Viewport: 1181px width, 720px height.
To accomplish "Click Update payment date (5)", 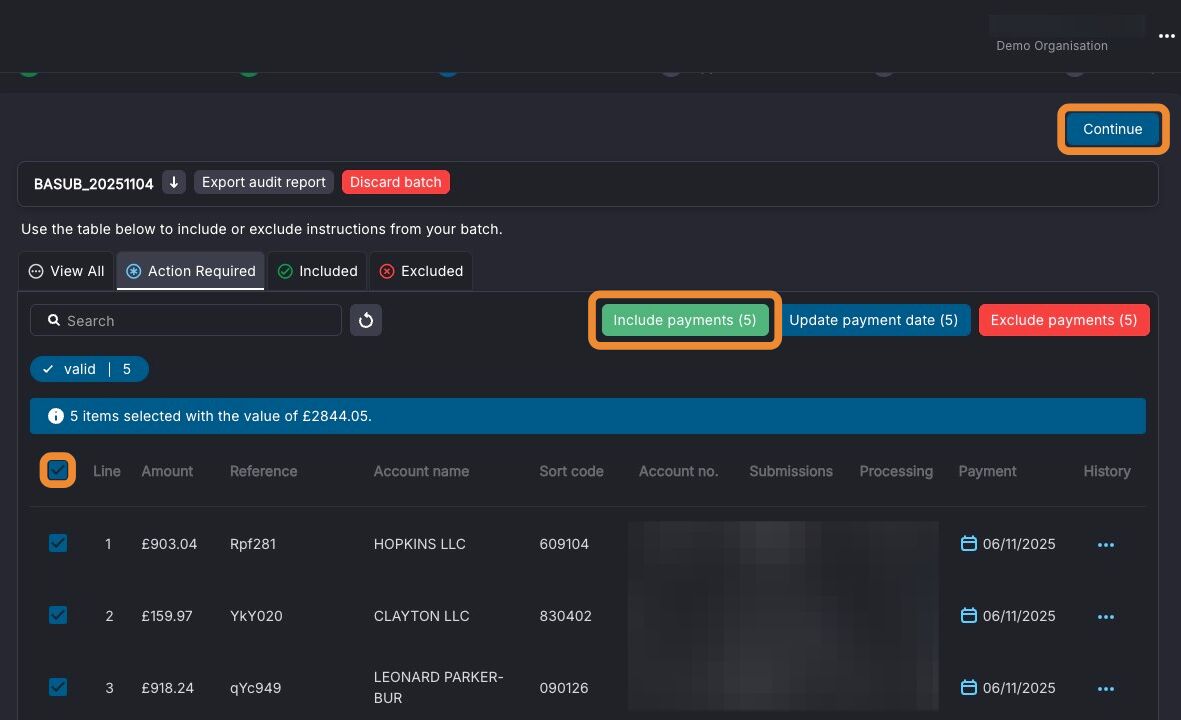I will [874, 320].
